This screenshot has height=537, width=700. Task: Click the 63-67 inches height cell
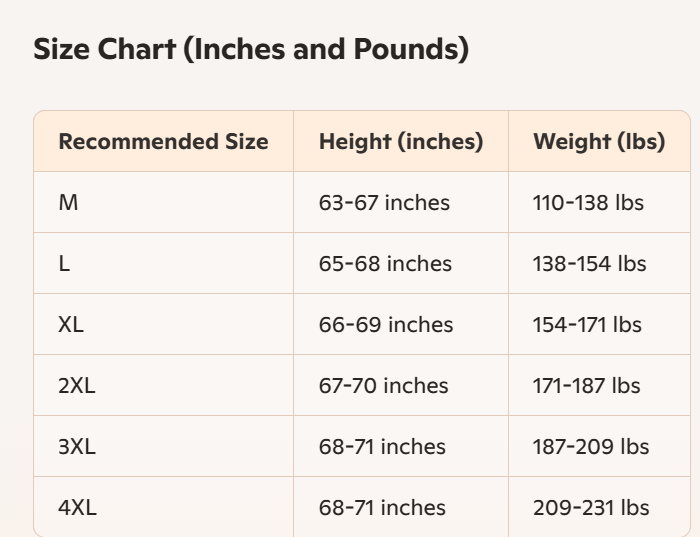click(384, 203)
